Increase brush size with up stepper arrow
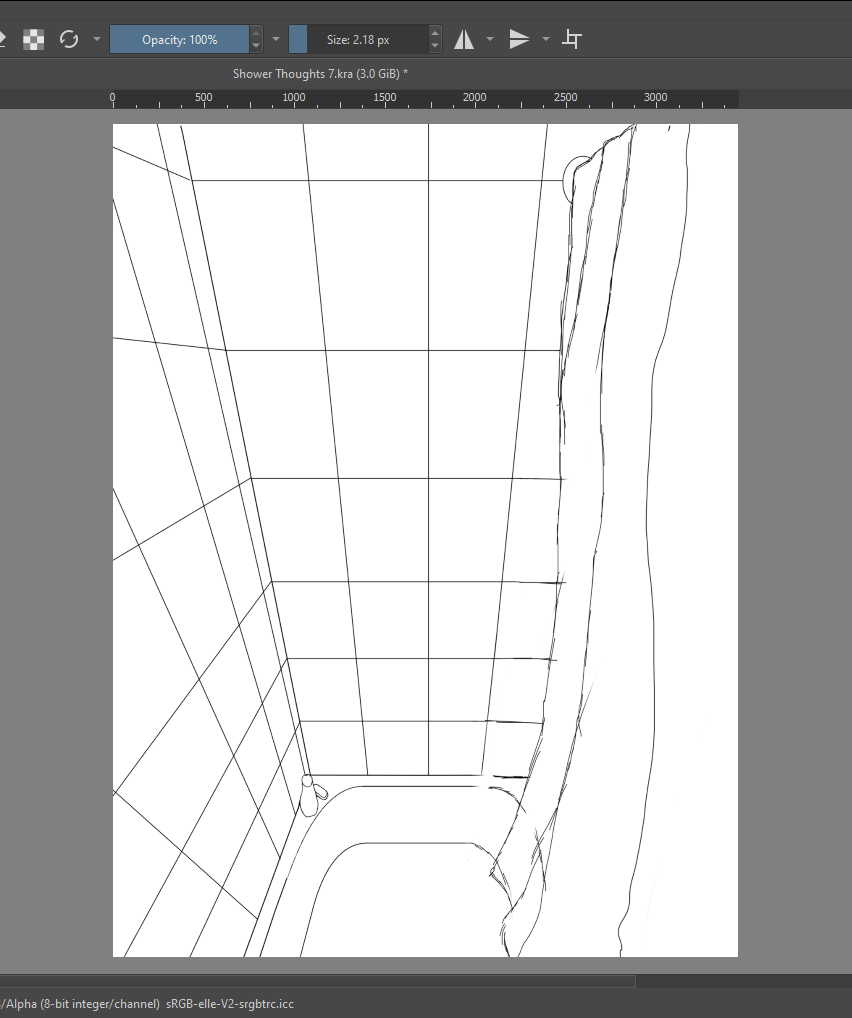The height and width of the screenshot is (1018, 852). 435,32
